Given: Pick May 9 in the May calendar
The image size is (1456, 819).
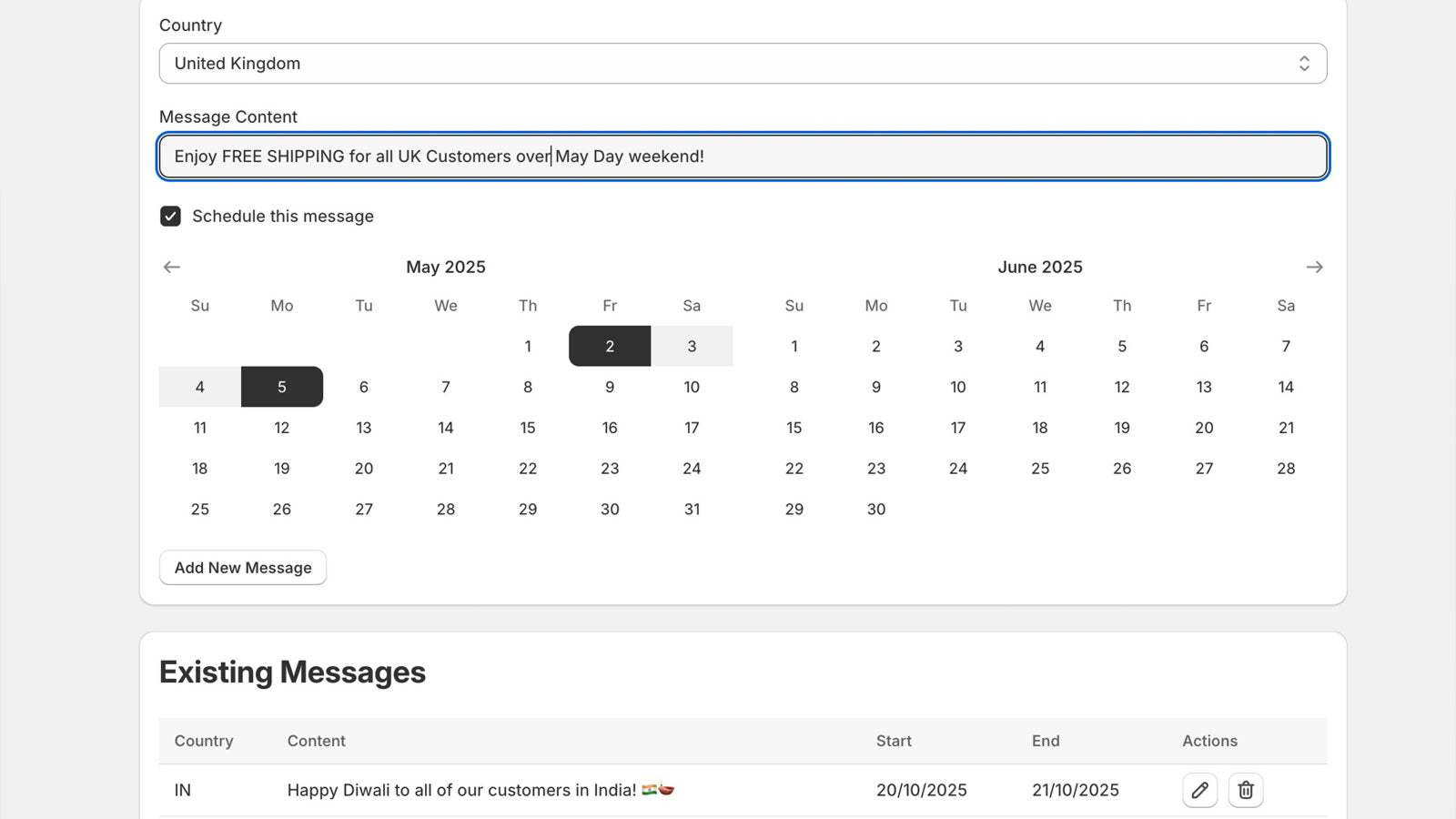Looking at the screenshot, I should tap(610, 387).
